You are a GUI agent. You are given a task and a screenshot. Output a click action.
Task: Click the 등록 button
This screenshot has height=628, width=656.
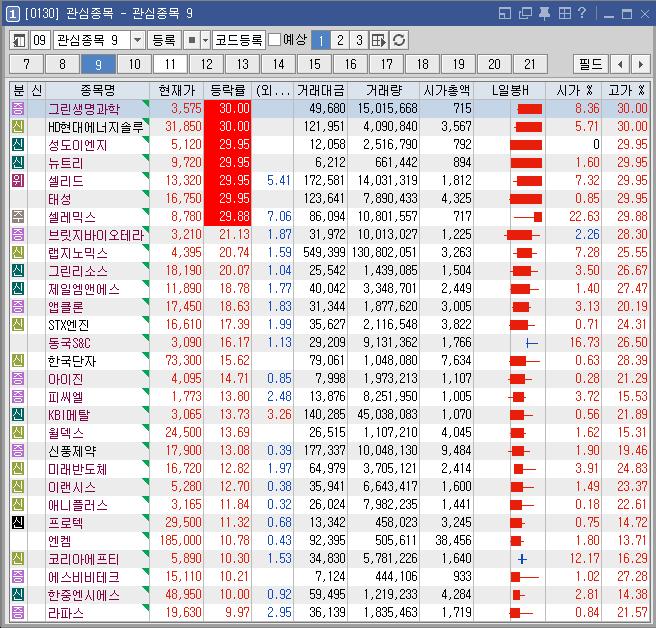[164, 40]
